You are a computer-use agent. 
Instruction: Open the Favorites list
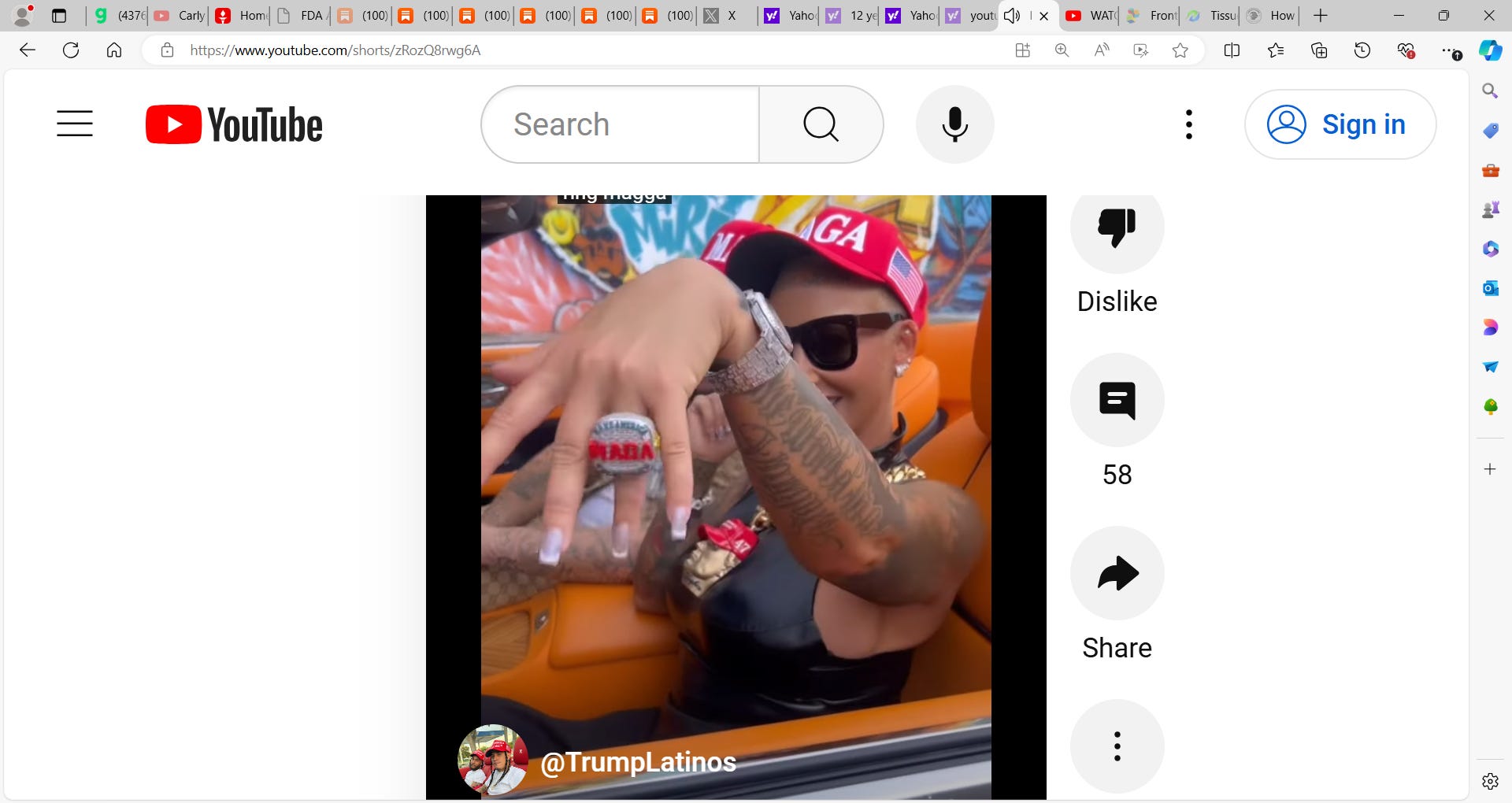point(1276,50)
